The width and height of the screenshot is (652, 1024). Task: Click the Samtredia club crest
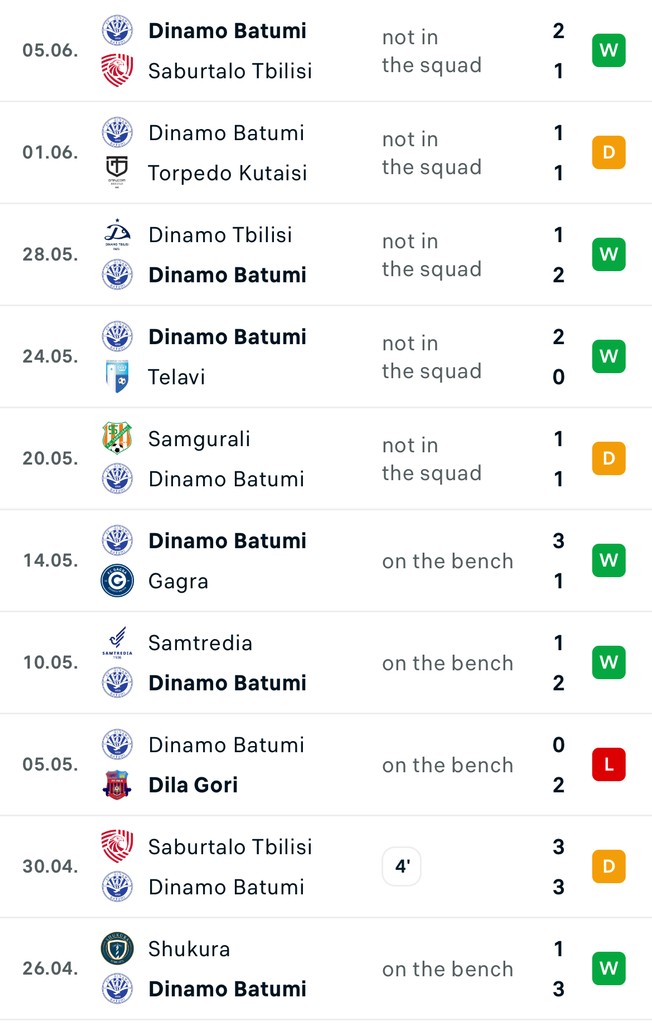117,643
